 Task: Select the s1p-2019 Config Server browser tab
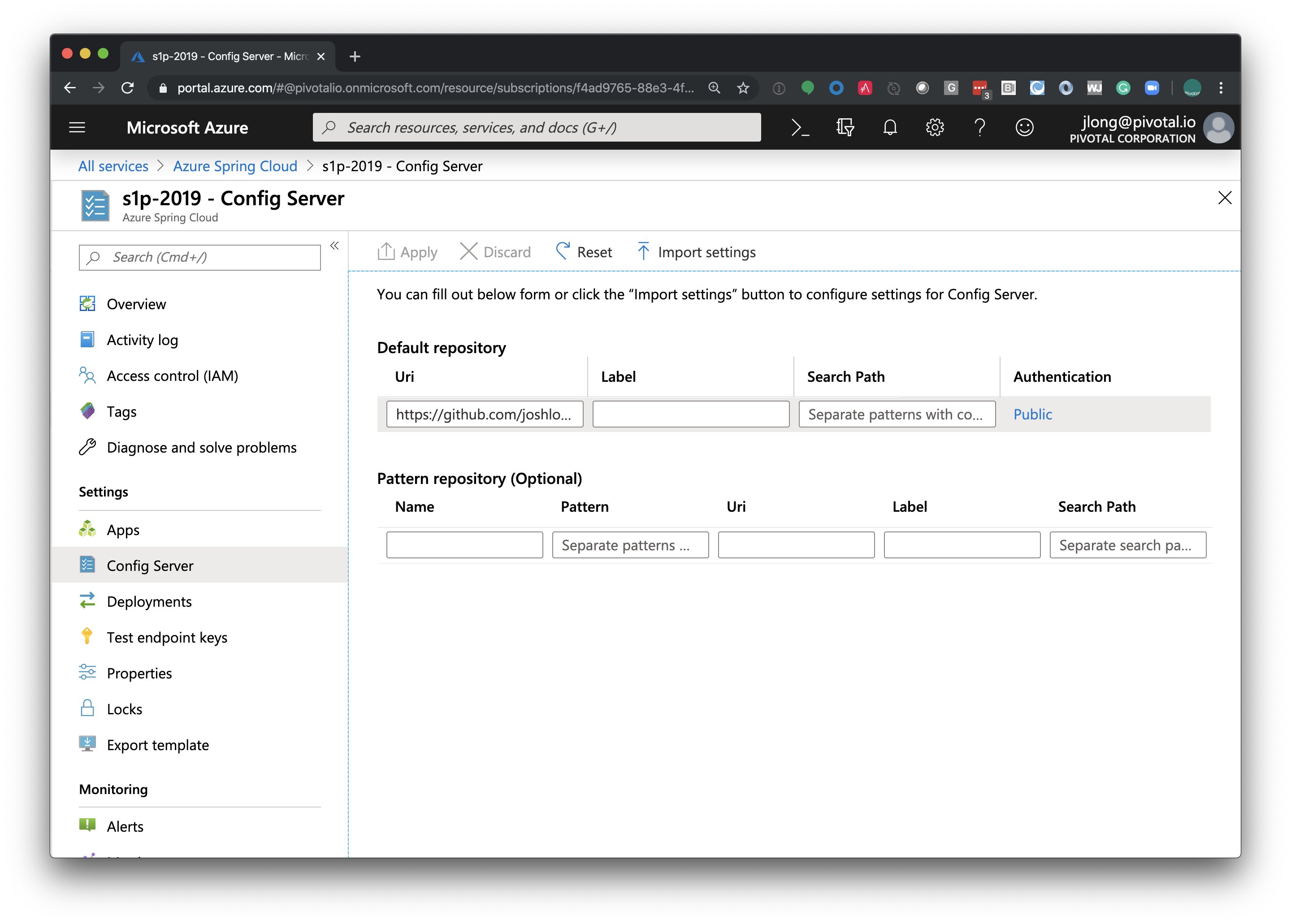(228, 56)
